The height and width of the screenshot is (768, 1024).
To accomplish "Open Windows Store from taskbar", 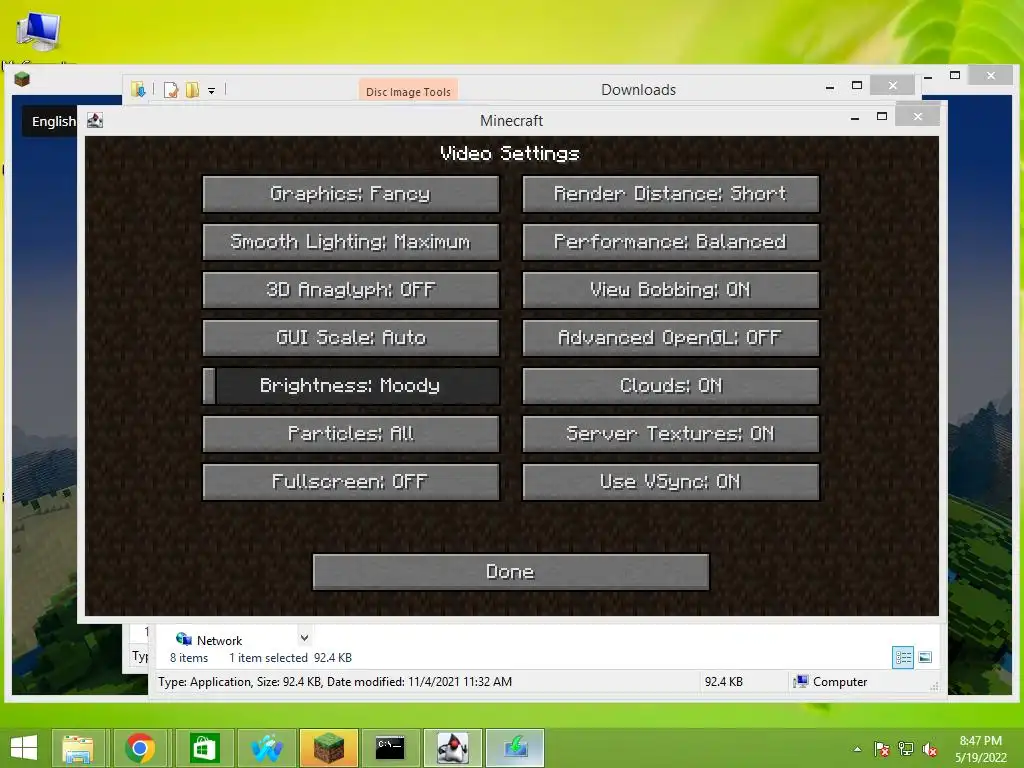I will [x=204, y=748].
